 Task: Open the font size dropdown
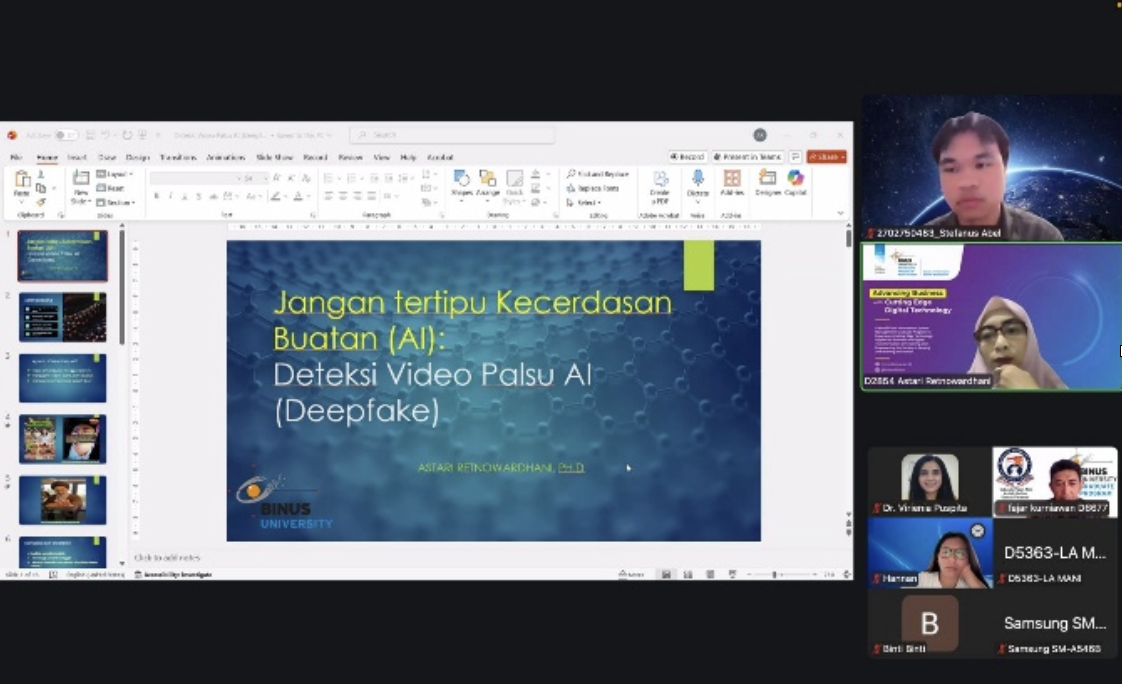pos(255,178)
